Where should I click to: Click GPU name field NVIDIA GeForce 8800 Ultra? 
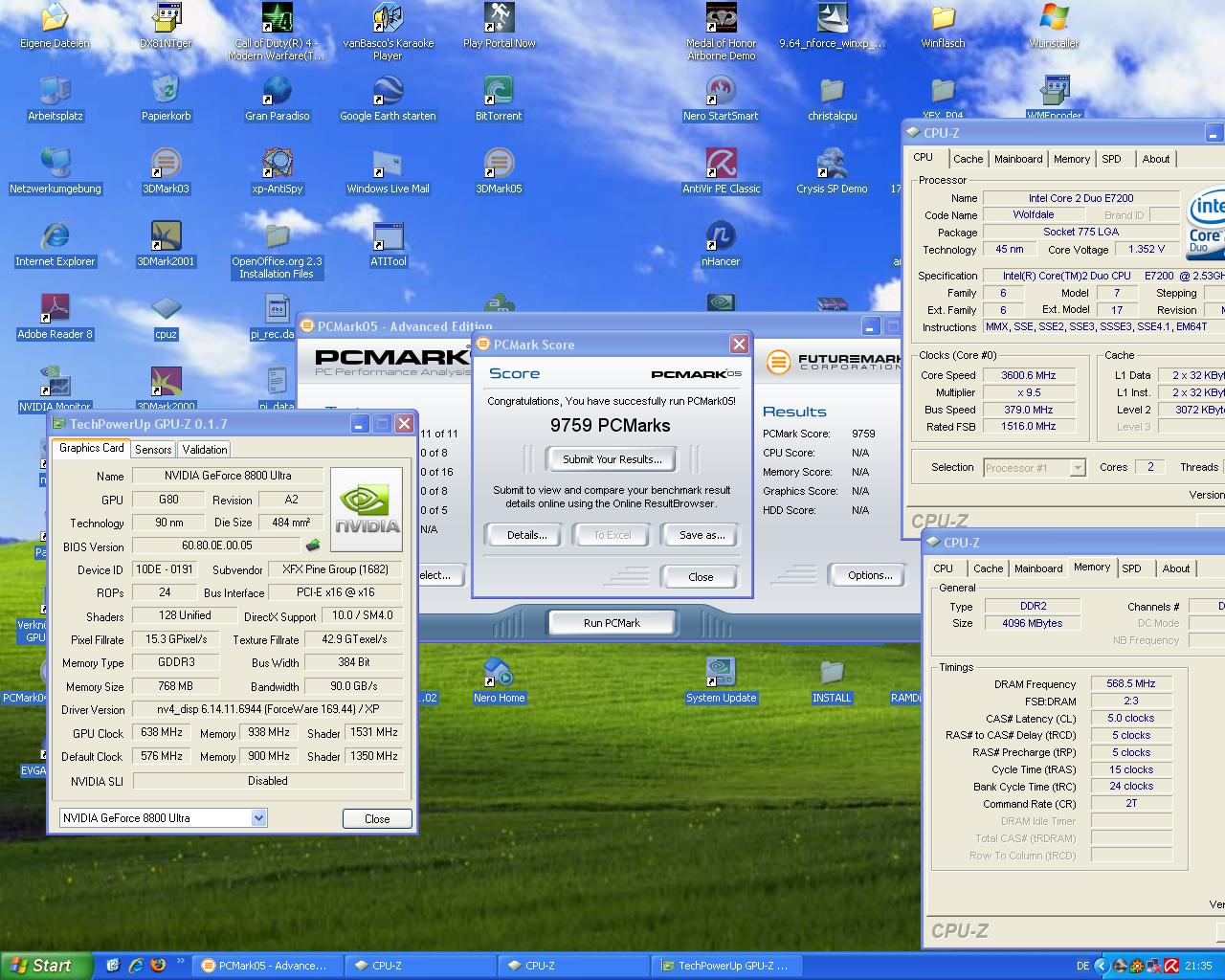point(228,476)
